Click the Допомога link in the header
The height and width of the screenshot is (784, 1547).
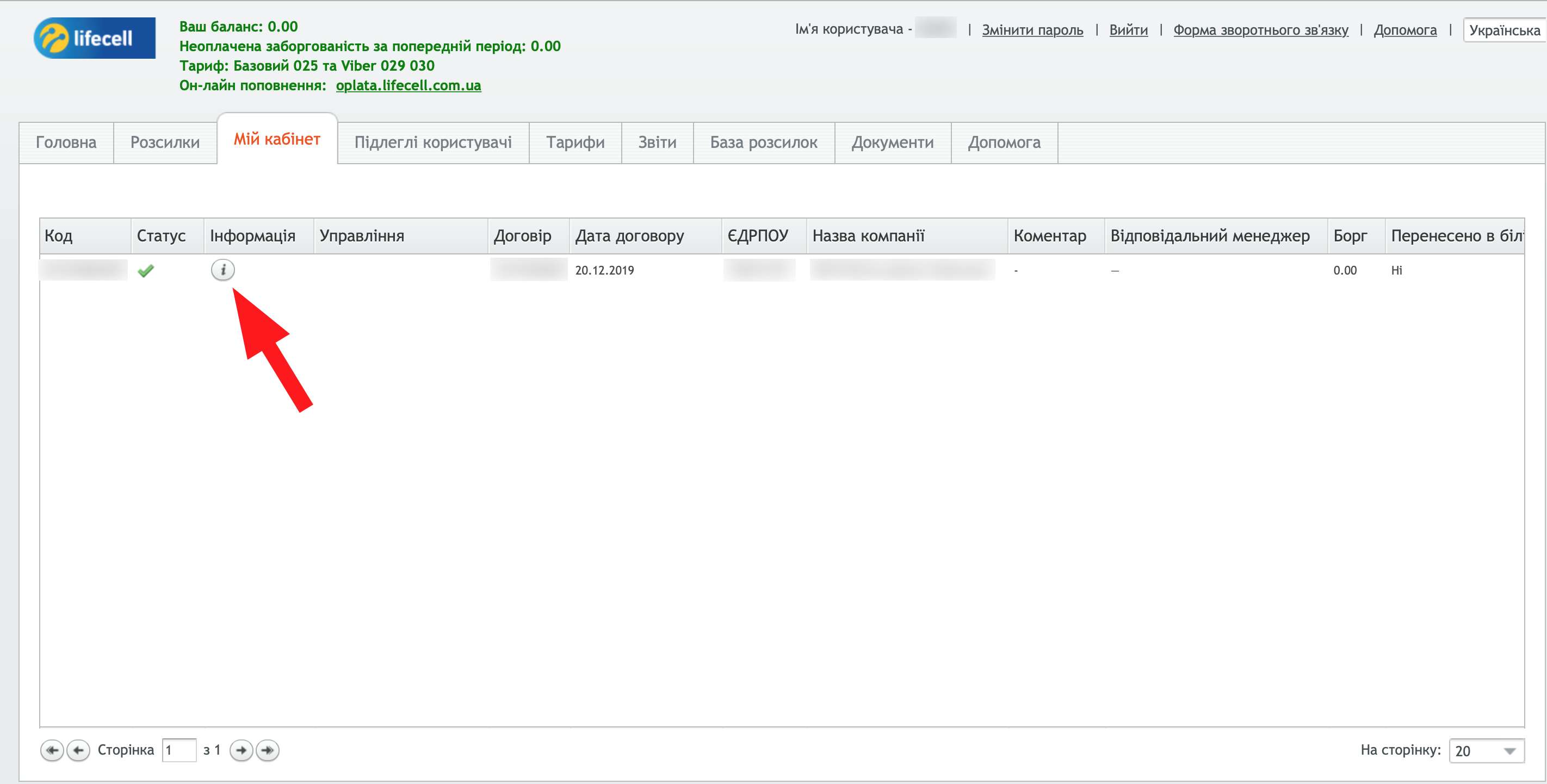[x=1404, y=29]
